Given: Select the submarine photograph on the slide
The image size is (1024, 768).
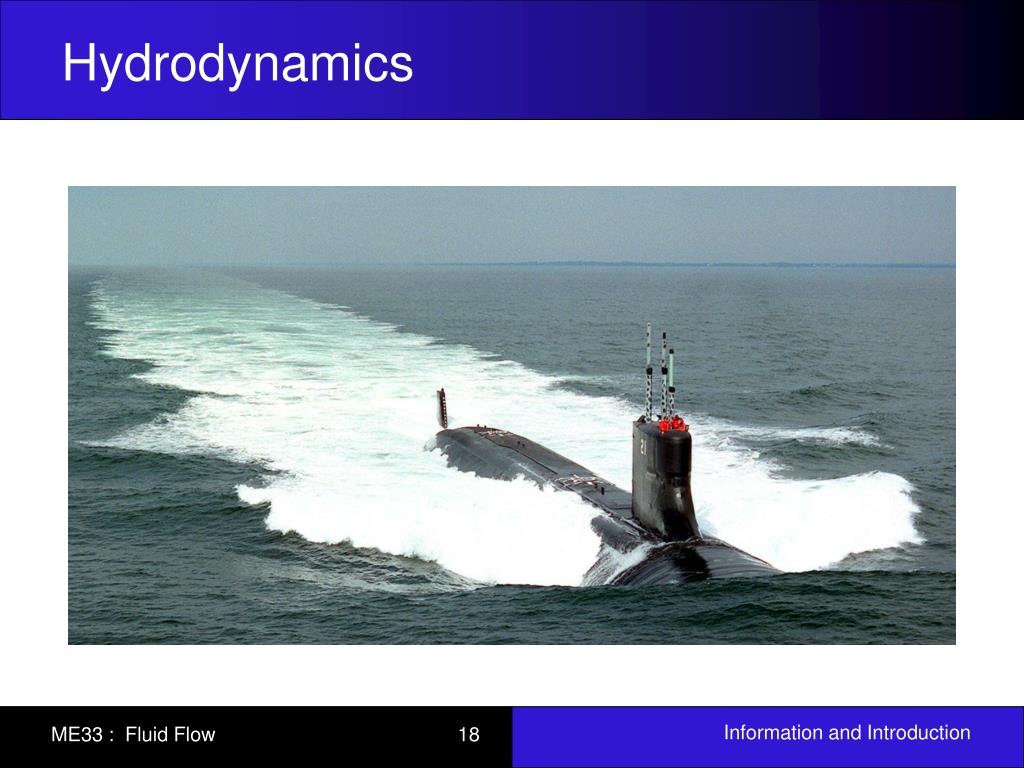Looking at the screenshot, I should tap(512, 415).
